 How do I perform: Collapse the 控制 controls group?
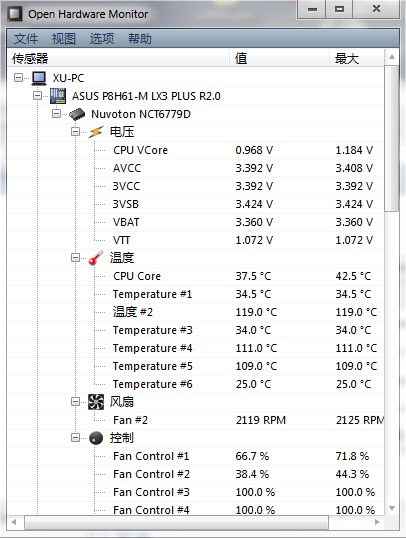(75, 438)
